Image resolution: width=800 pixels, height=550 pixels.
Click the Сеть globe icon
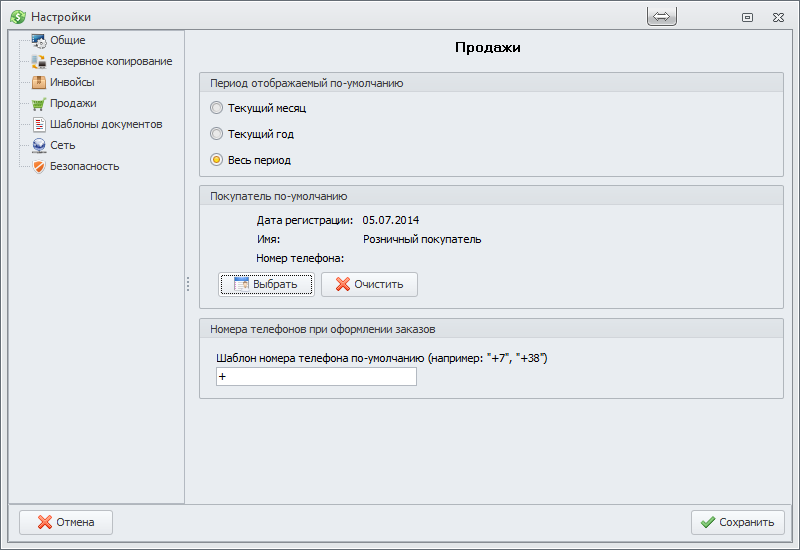[x=39, y=145]
